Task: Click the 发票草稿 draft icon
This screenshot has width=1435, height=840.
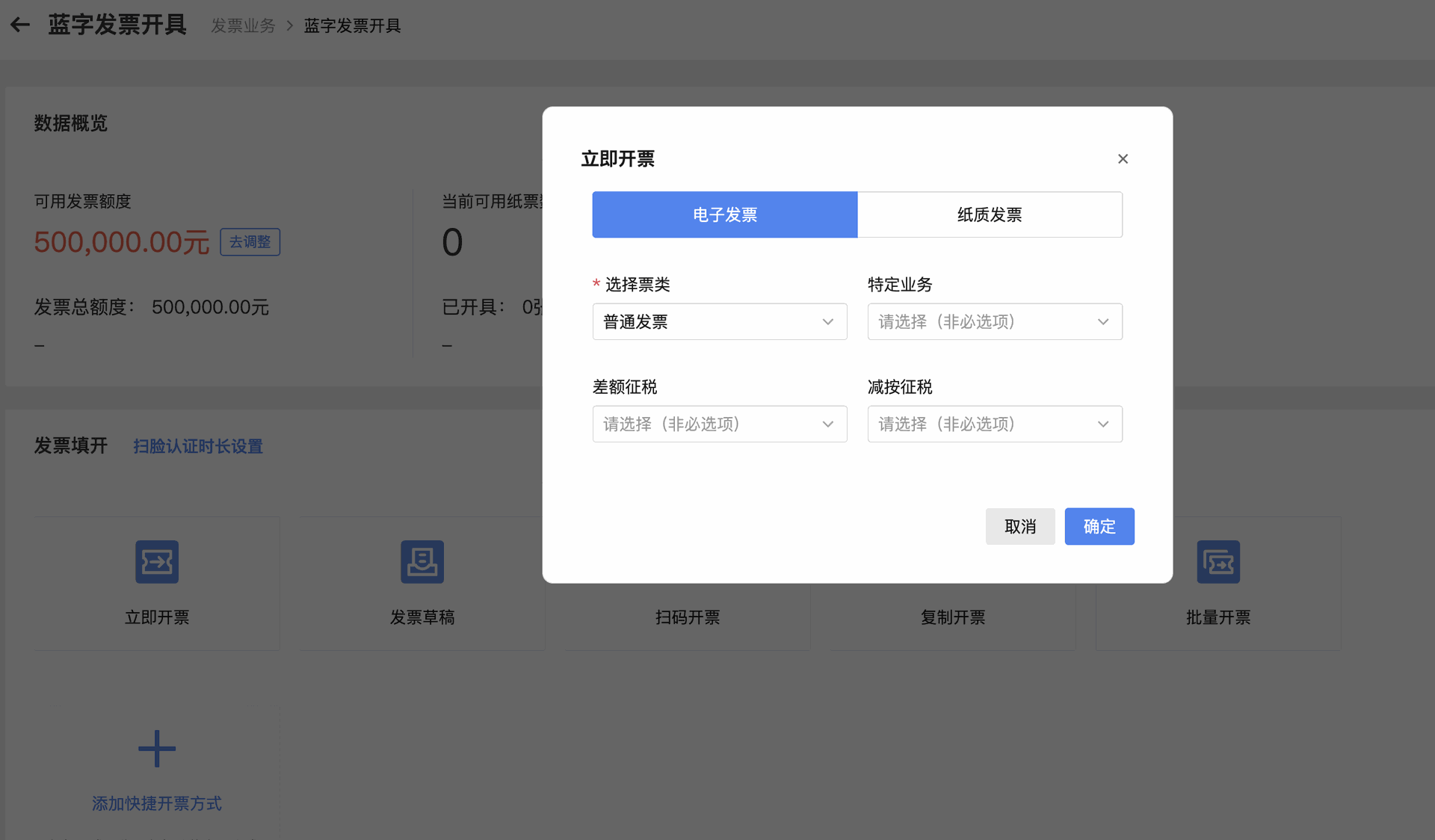Action: (x=422, y=562)
